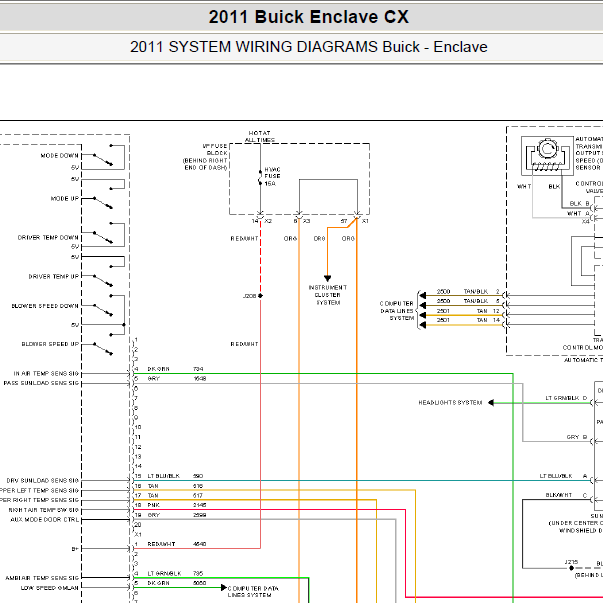Select the IN AIR TEMP SENS SIG label
Screen dimensions: 603x603
click(x=46, y=373)
